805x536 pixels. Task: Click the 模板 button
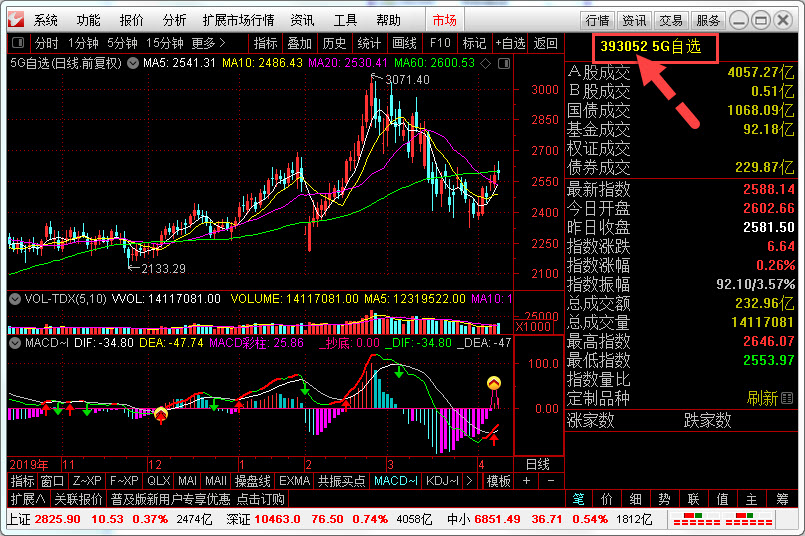pyautogui.click(x=498, y=481)
